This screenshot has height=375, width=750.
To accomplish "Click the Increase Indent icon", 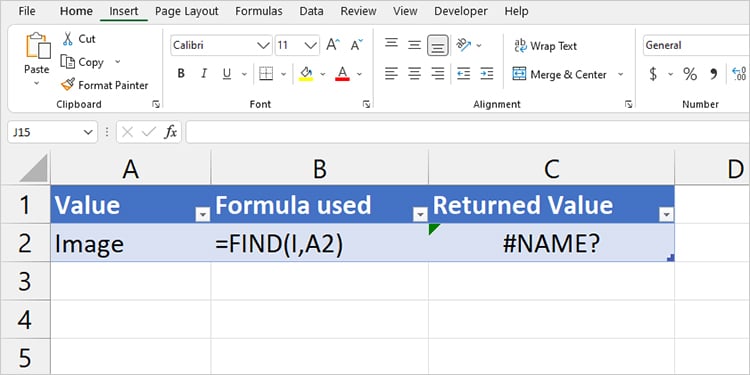I will 486,73.
